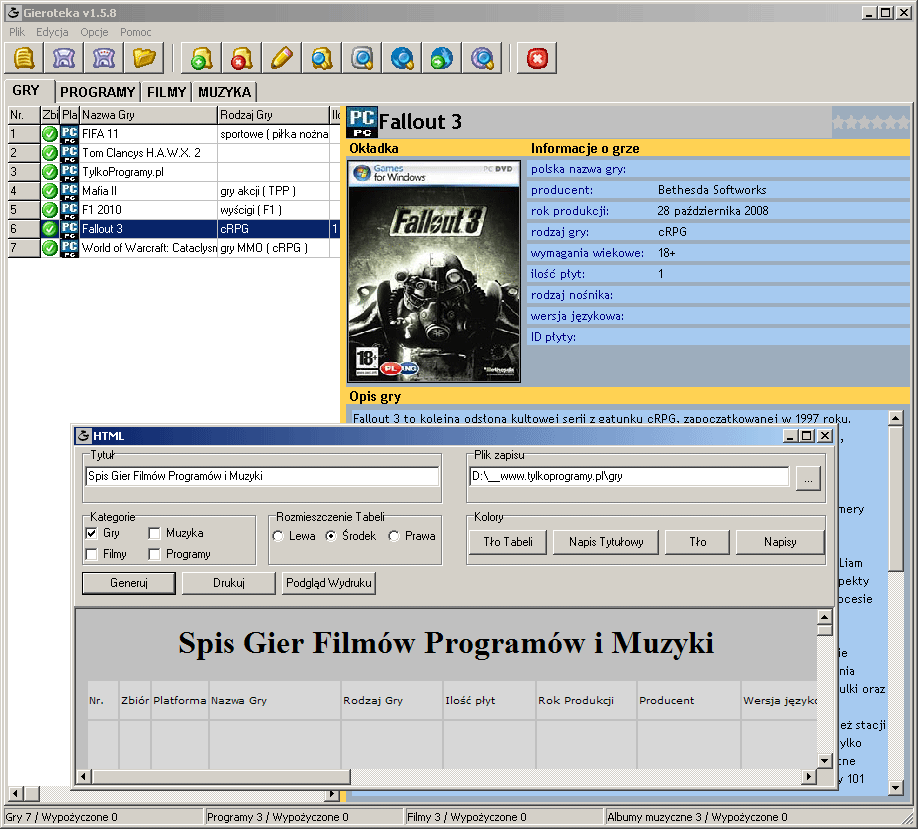Image resolution: width=918 pixels, height=829 pixels.
Task: Click the Drukuj button
Action: pos(229,583)
